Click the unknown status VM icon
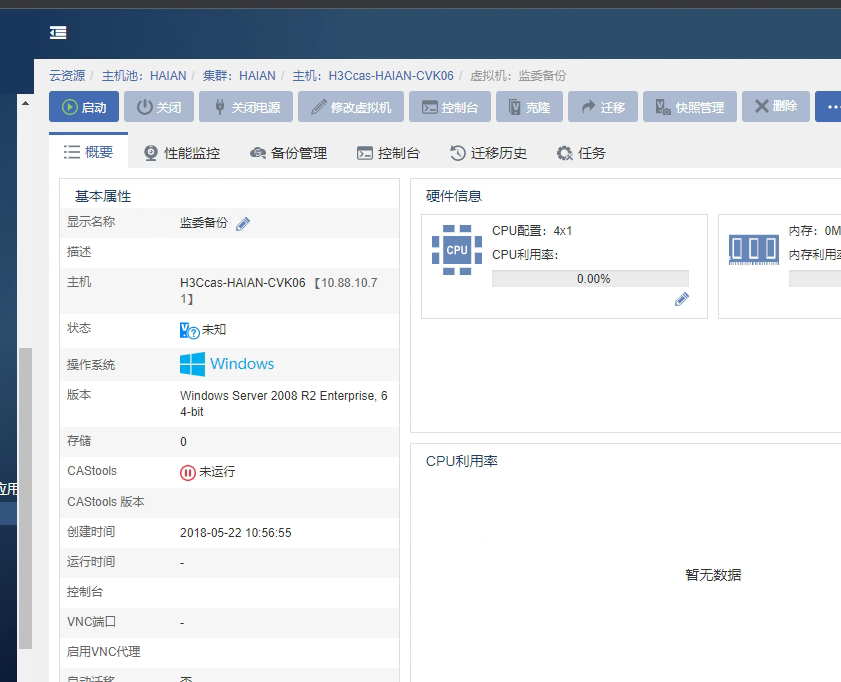The width and height of the screenshot is (841, 682). point(189,330)
